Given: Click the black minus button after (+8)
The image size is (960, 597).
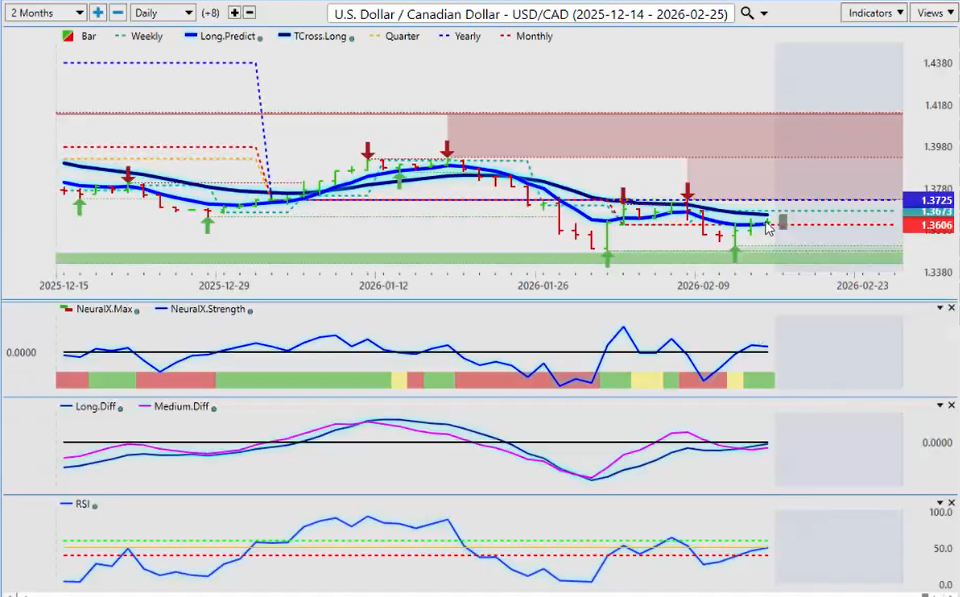Looking at the screenshot, I should click(249, 13).
